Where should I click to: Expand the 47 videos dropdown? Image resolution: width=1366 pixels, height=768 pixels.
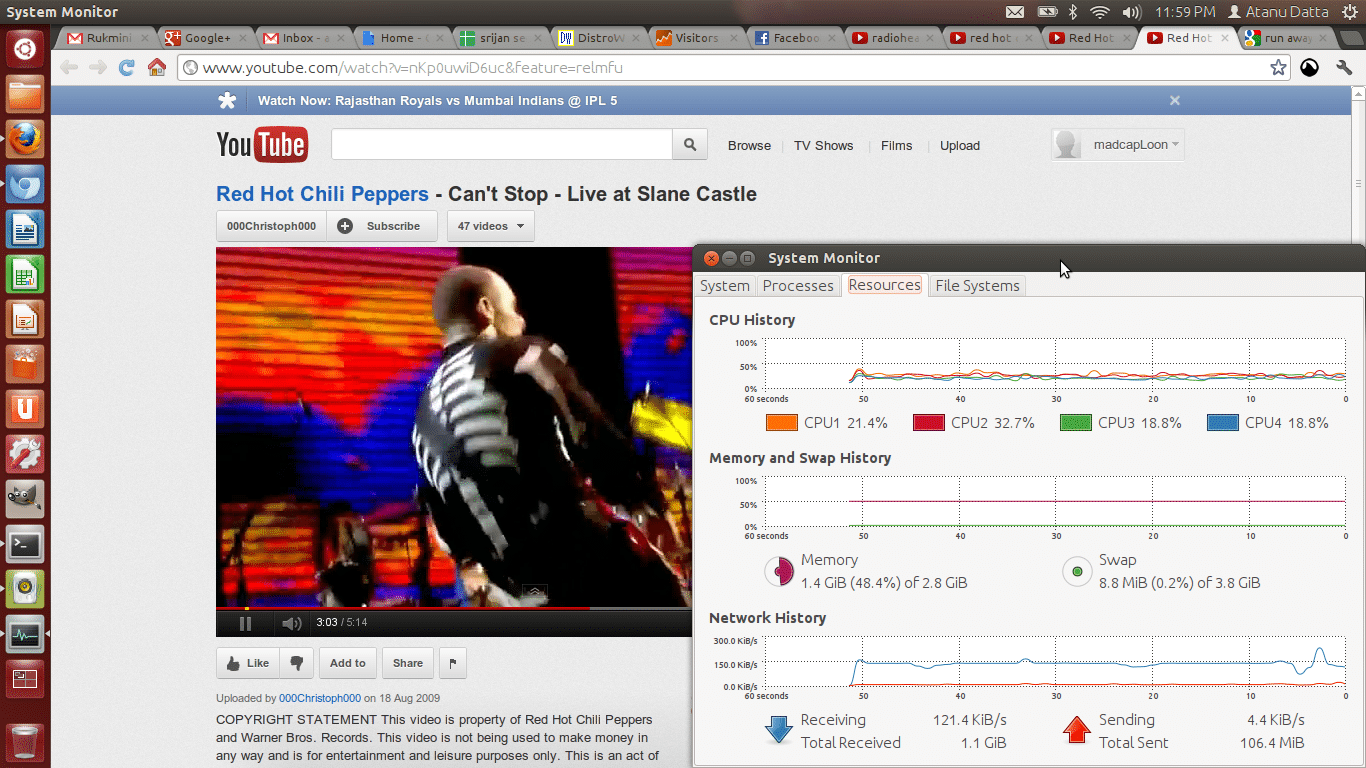491,226
